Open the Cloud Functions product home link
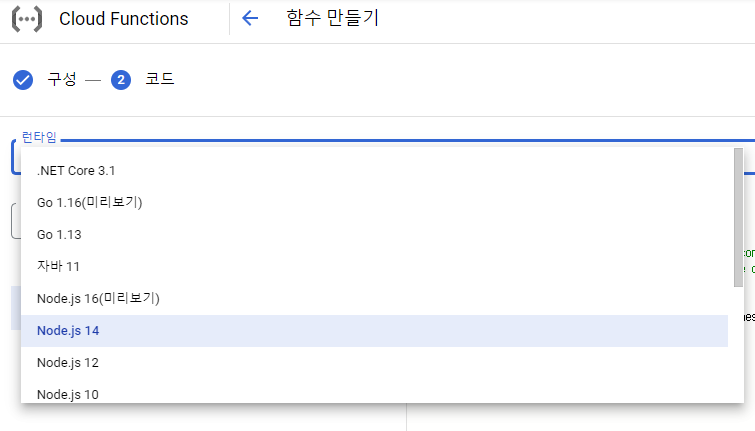This screenshot has width=755, height=431. tap(123, 19)
